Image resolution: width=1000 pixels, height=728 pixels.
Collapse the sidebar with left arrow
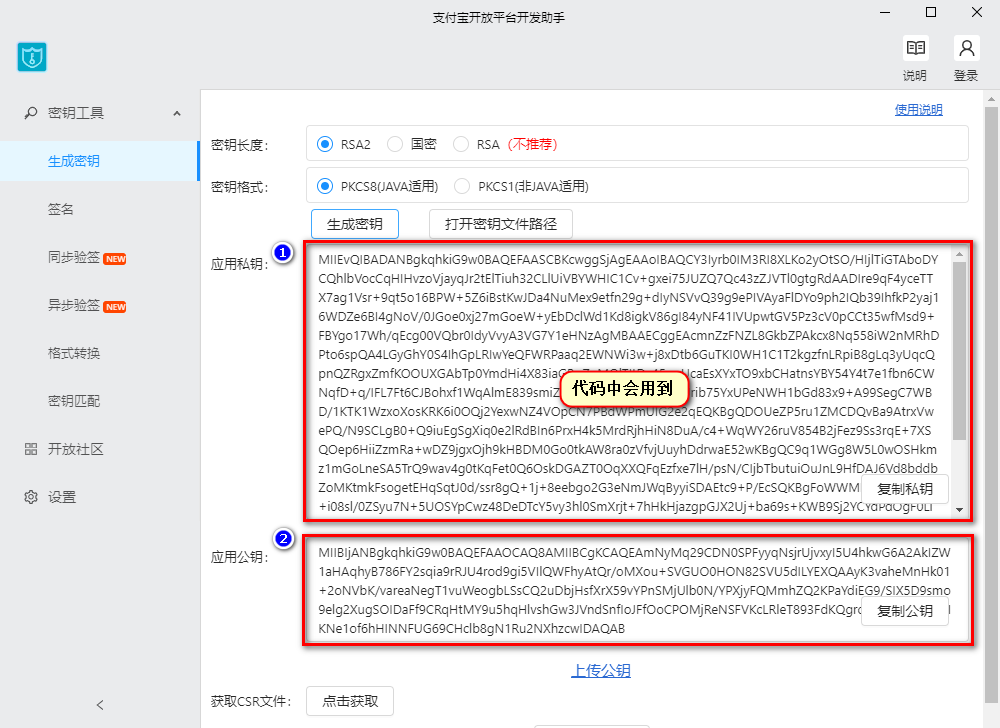99,705
